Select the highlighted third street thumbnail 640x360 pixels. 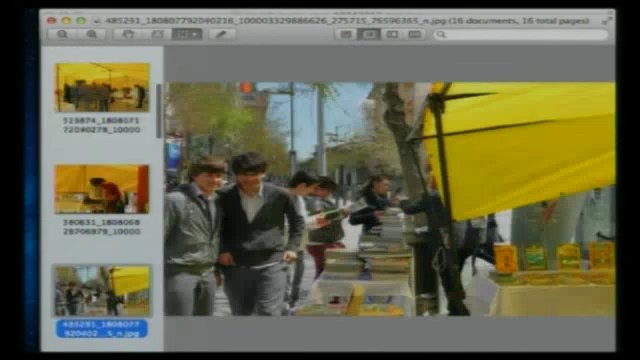pos(102,291)
